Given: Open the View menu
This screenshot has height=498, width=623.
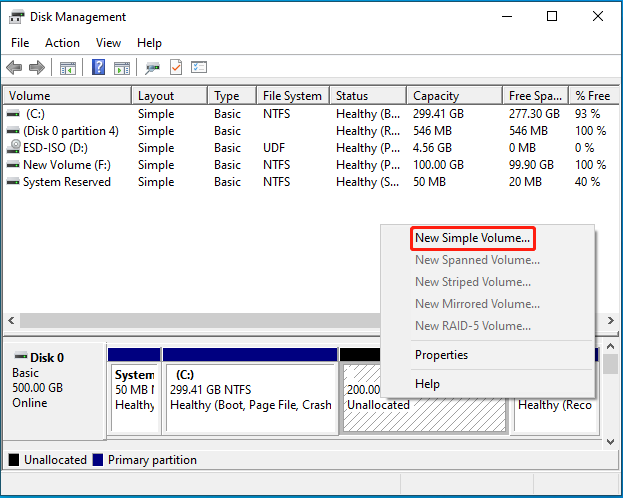Looking at the screenshot, I should 108,43.
